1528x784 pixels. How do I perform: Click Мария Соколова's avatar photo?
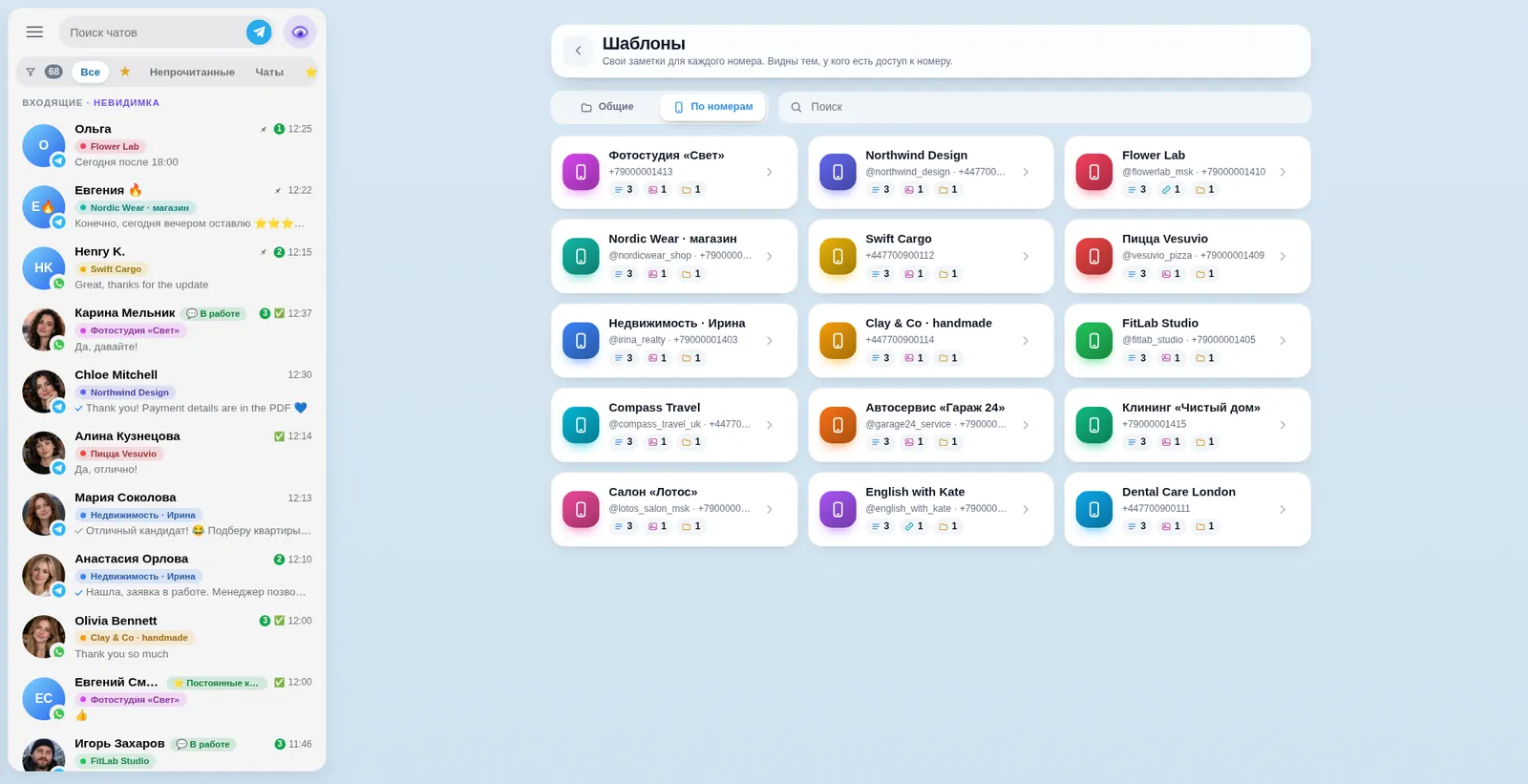43,515
